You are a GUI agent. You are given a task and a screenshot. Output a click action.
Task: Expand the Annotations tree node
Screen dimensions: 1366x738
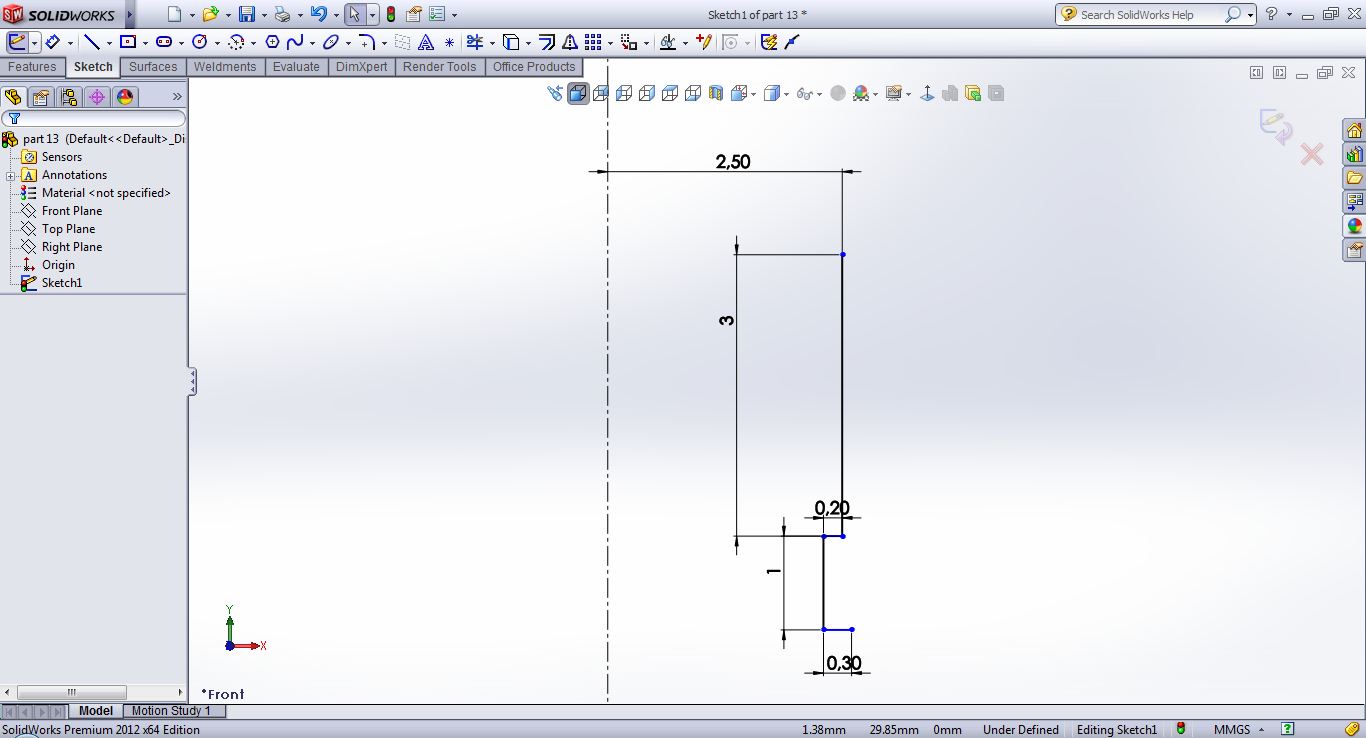click(x=10, y=176)
